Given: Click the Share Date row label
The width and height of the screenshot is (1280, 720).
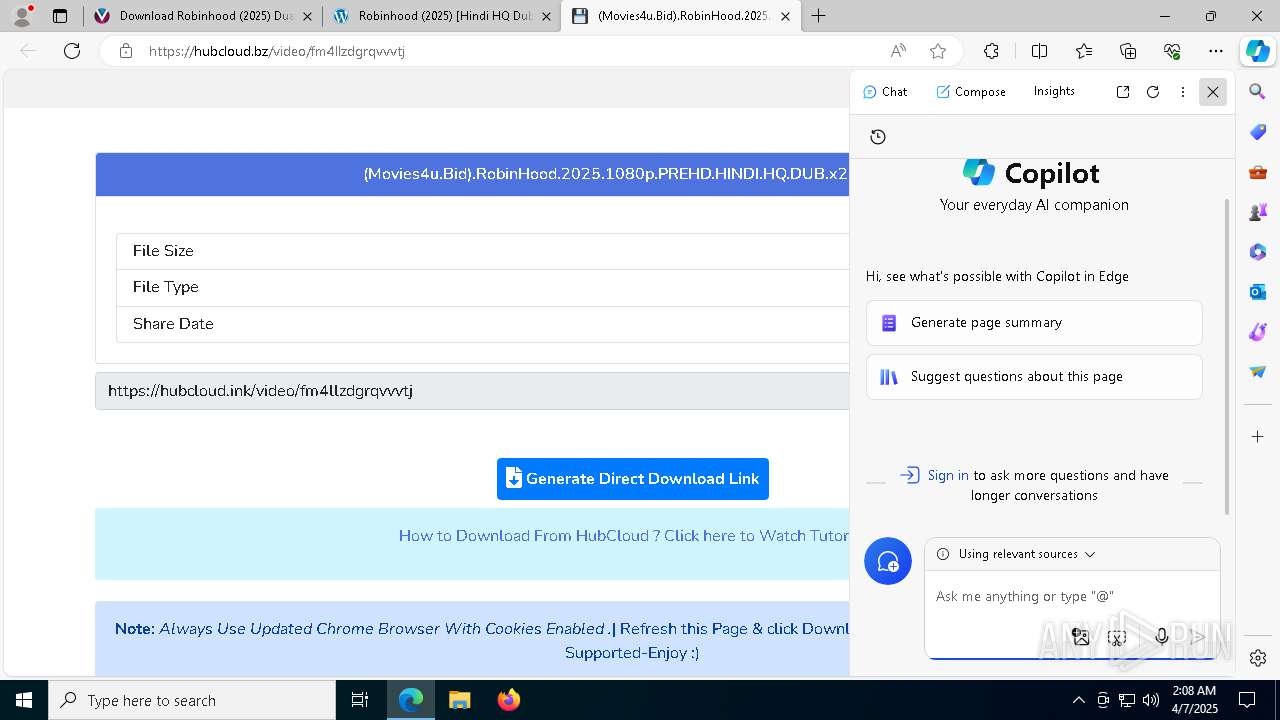Looking at the screenshot, I should click(x=173, y=324).
